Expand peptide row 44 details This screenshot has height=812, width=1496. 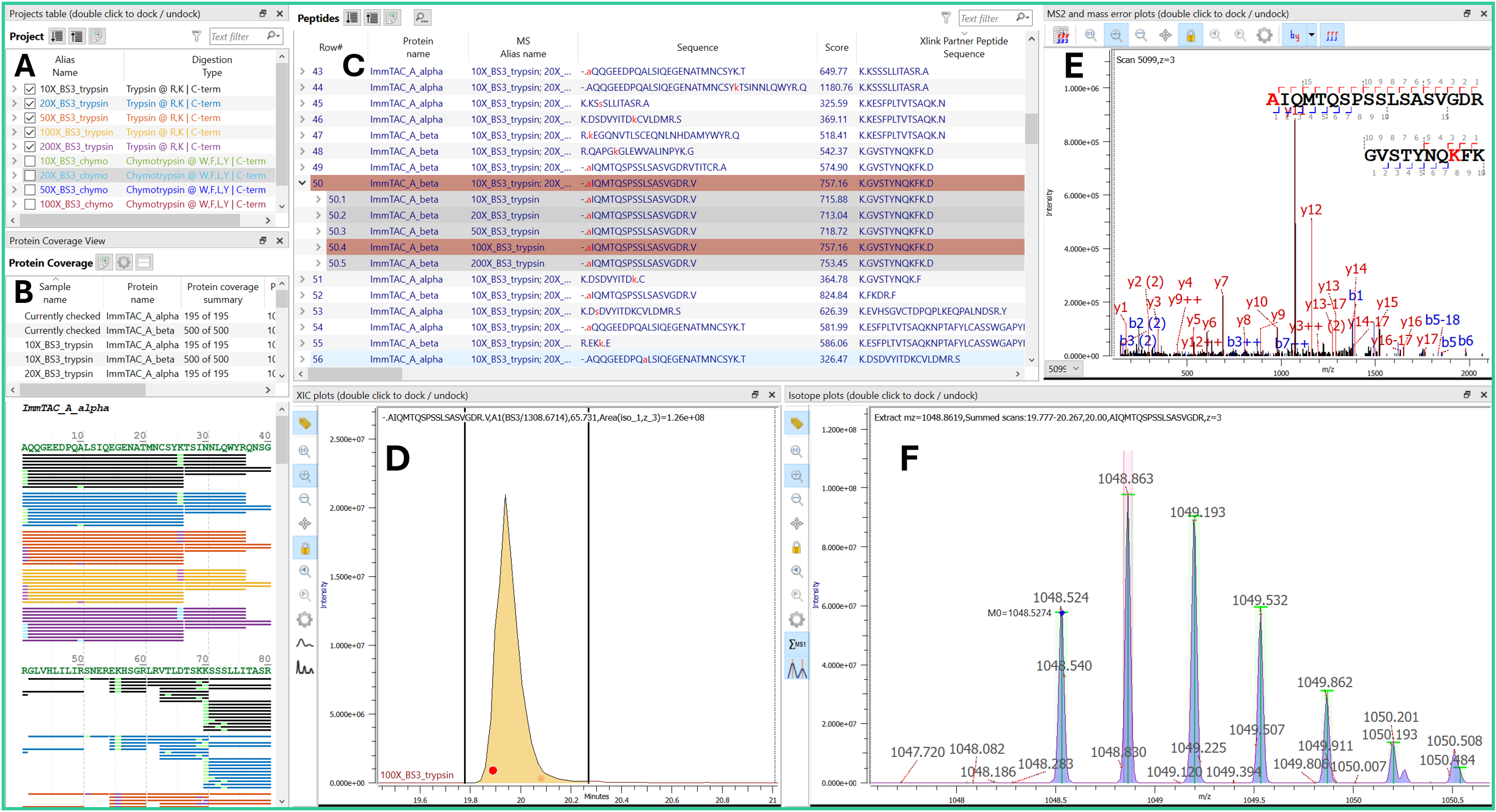302,87
